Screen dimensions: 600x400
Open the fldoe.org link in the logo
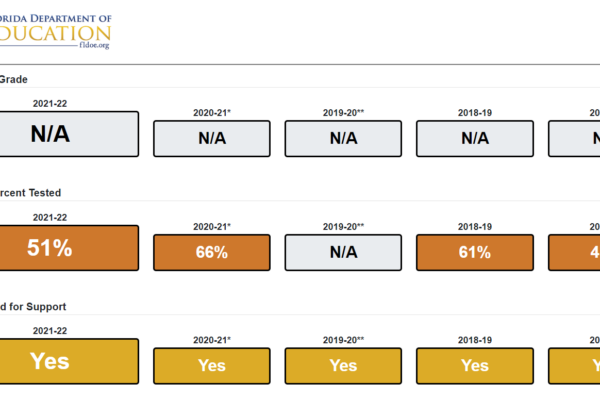click(94, 45)
